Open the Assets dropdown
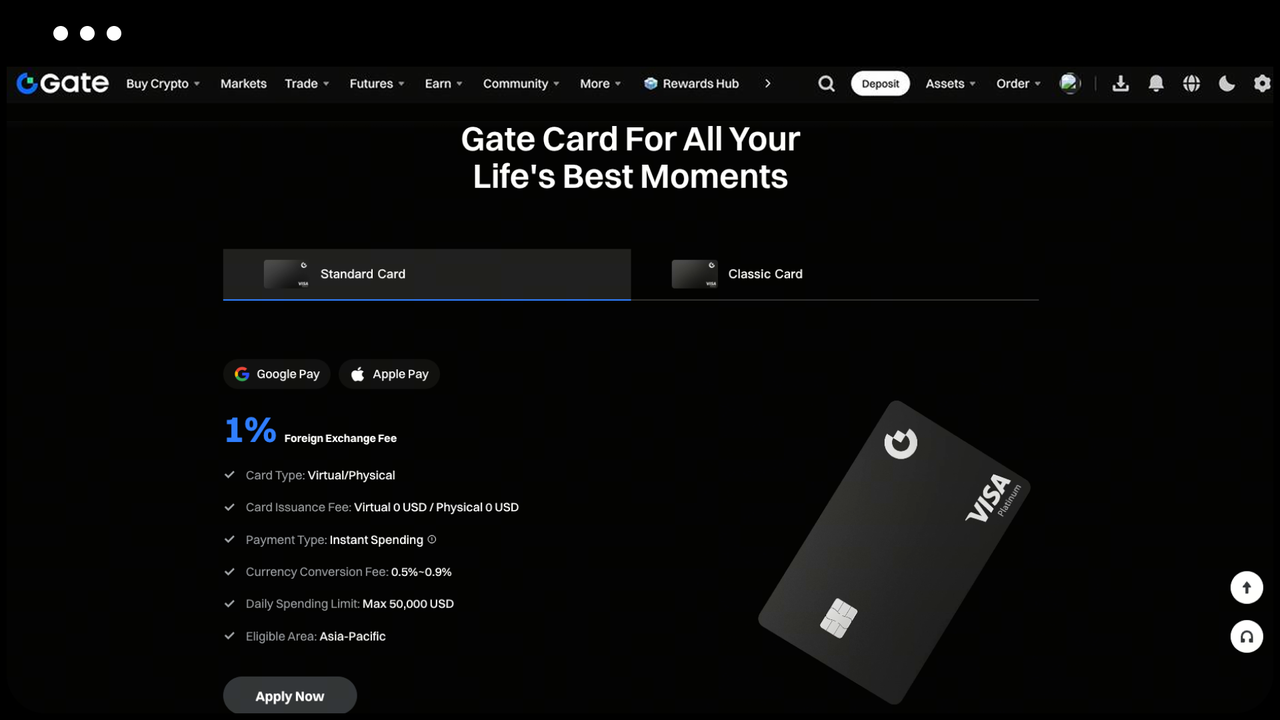1280x720 pixels. click(x=950, y=84)
